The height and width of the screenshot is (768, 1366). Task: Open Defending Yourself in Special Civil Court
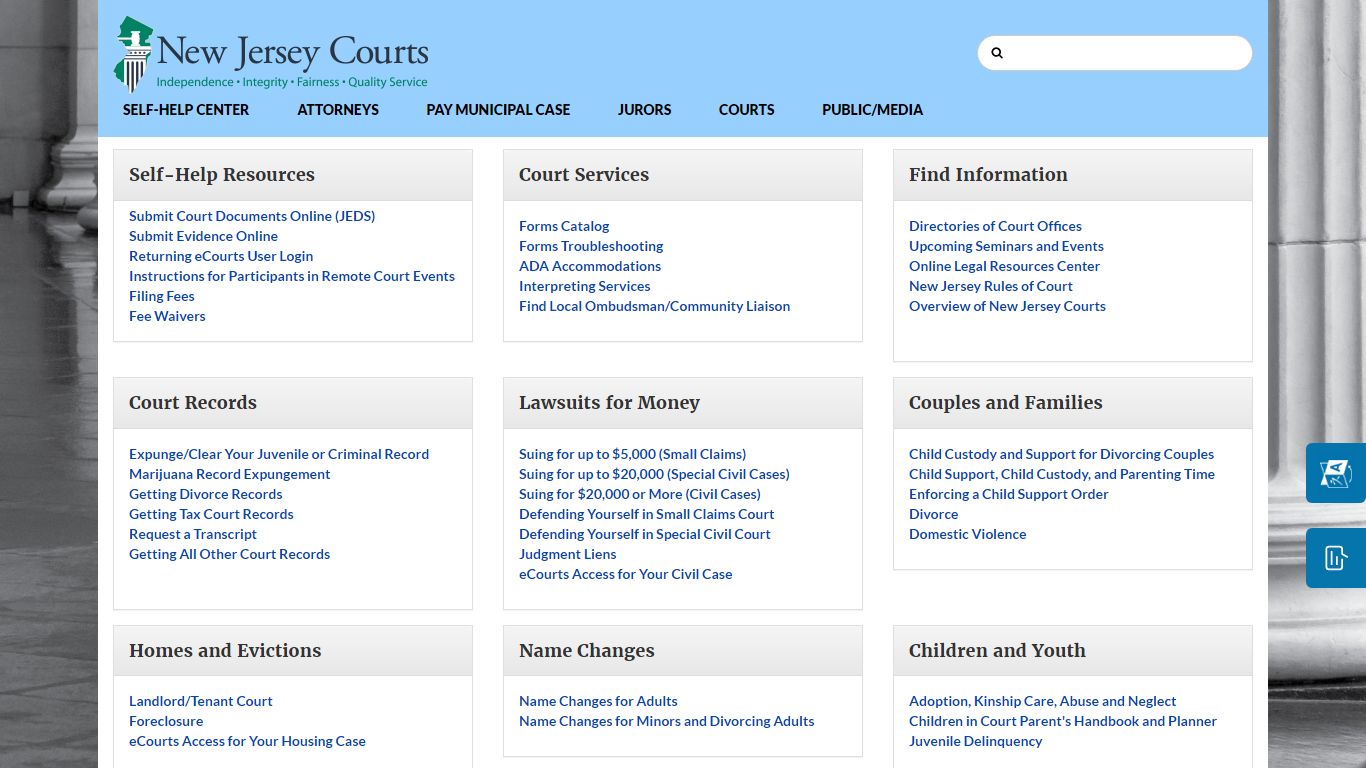tap(644, 534)
